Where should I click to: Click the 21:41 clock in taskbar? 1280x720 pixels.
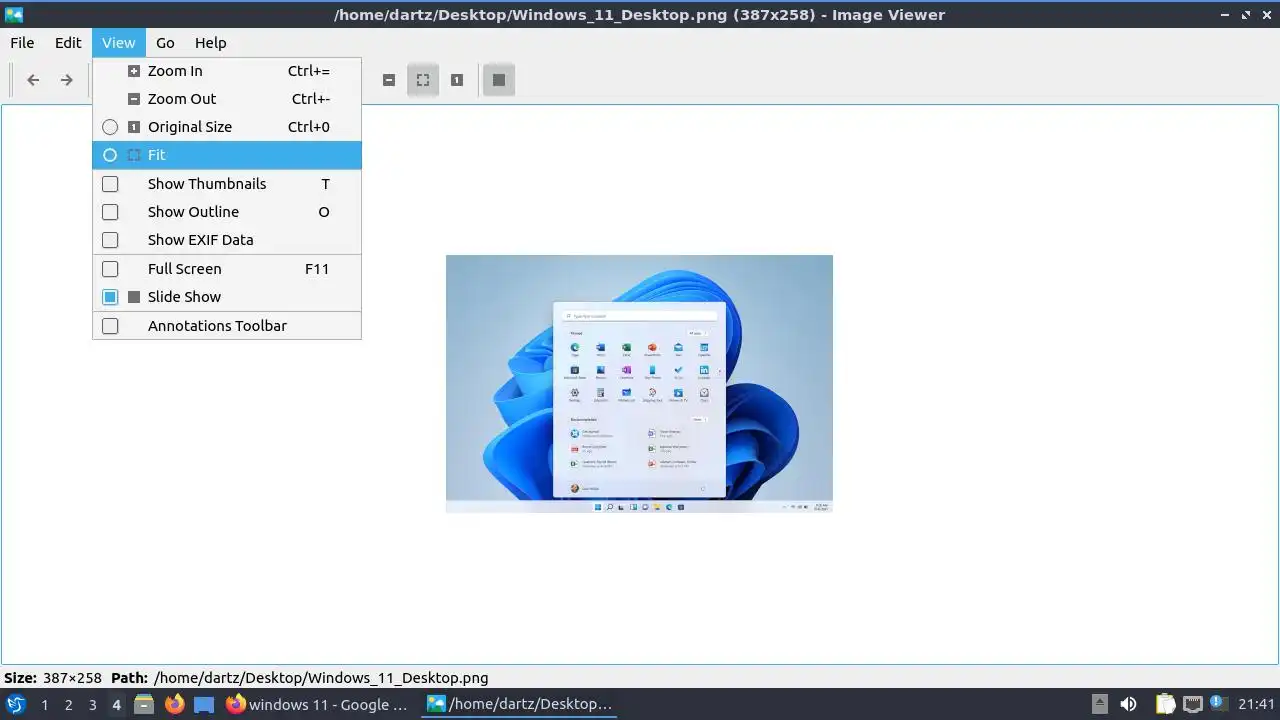(1256, 704)
